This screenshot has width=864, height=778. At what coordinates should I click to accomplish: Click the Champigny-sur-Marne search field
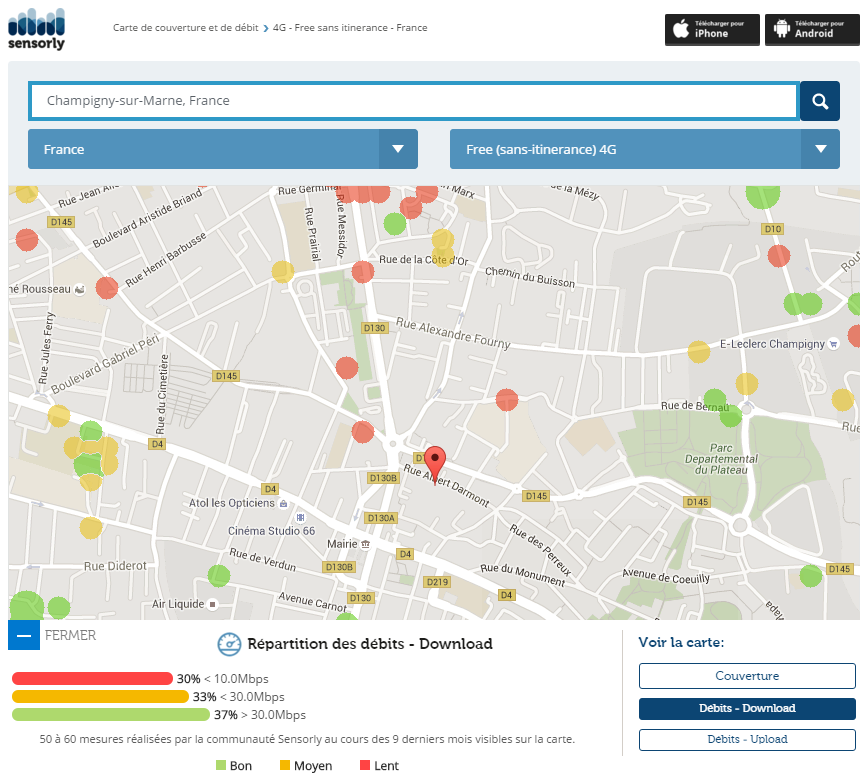tap(413, 101)
